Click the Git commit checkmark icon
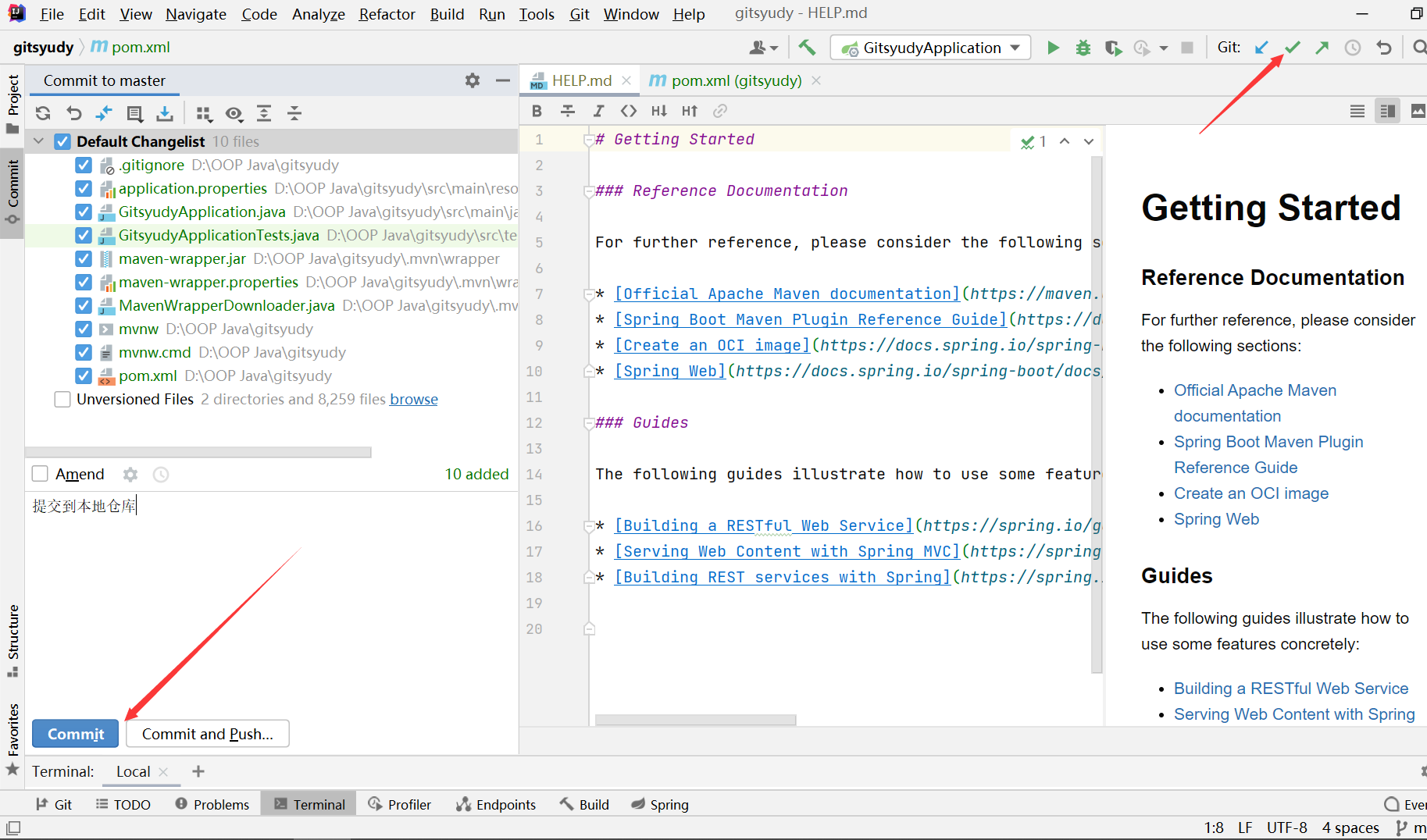Image resolution: width=1427 pixels, height=840 pixels. tap(1292, 48)
